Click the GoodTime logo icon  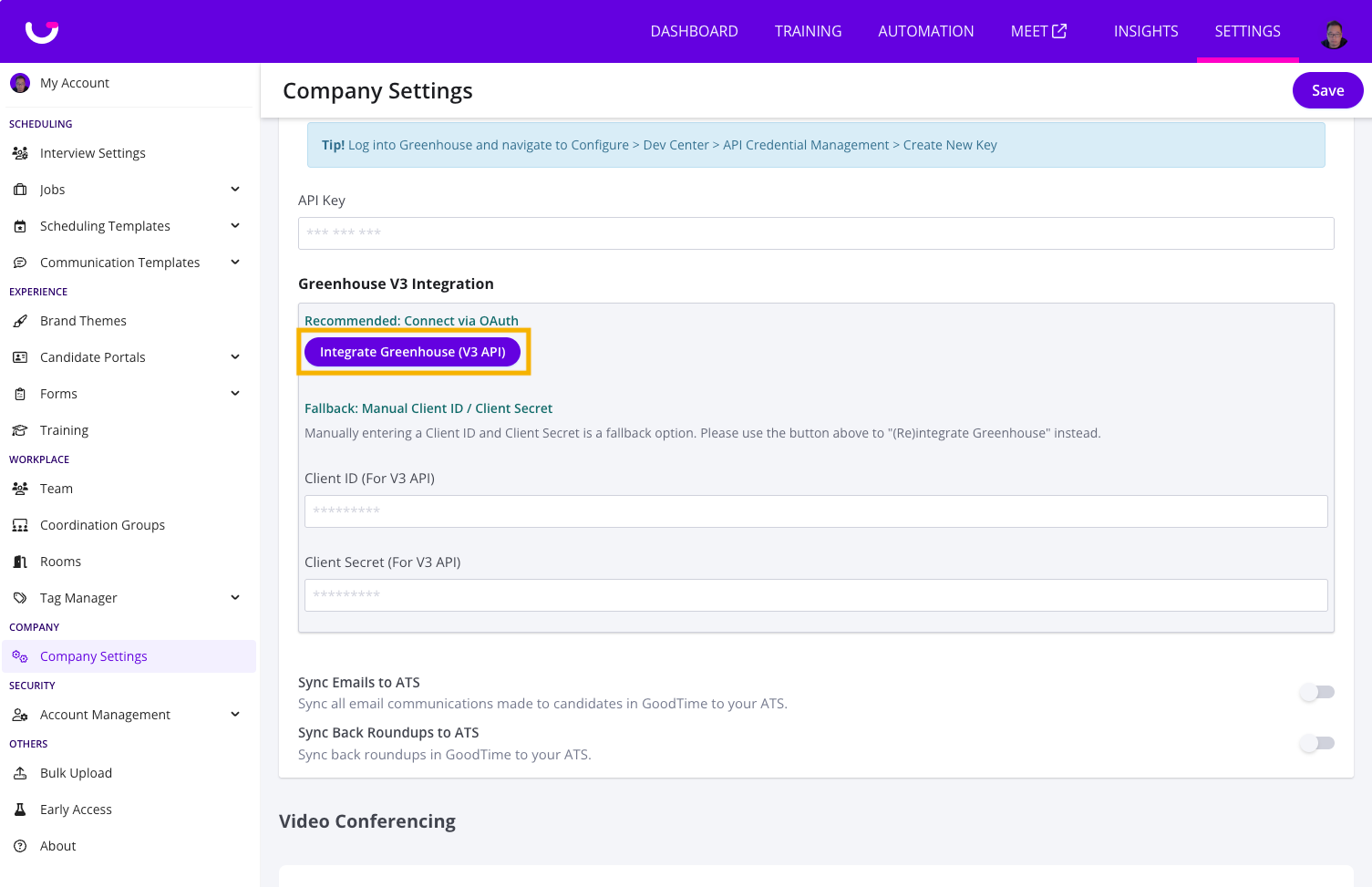click(x=42, y=32)
